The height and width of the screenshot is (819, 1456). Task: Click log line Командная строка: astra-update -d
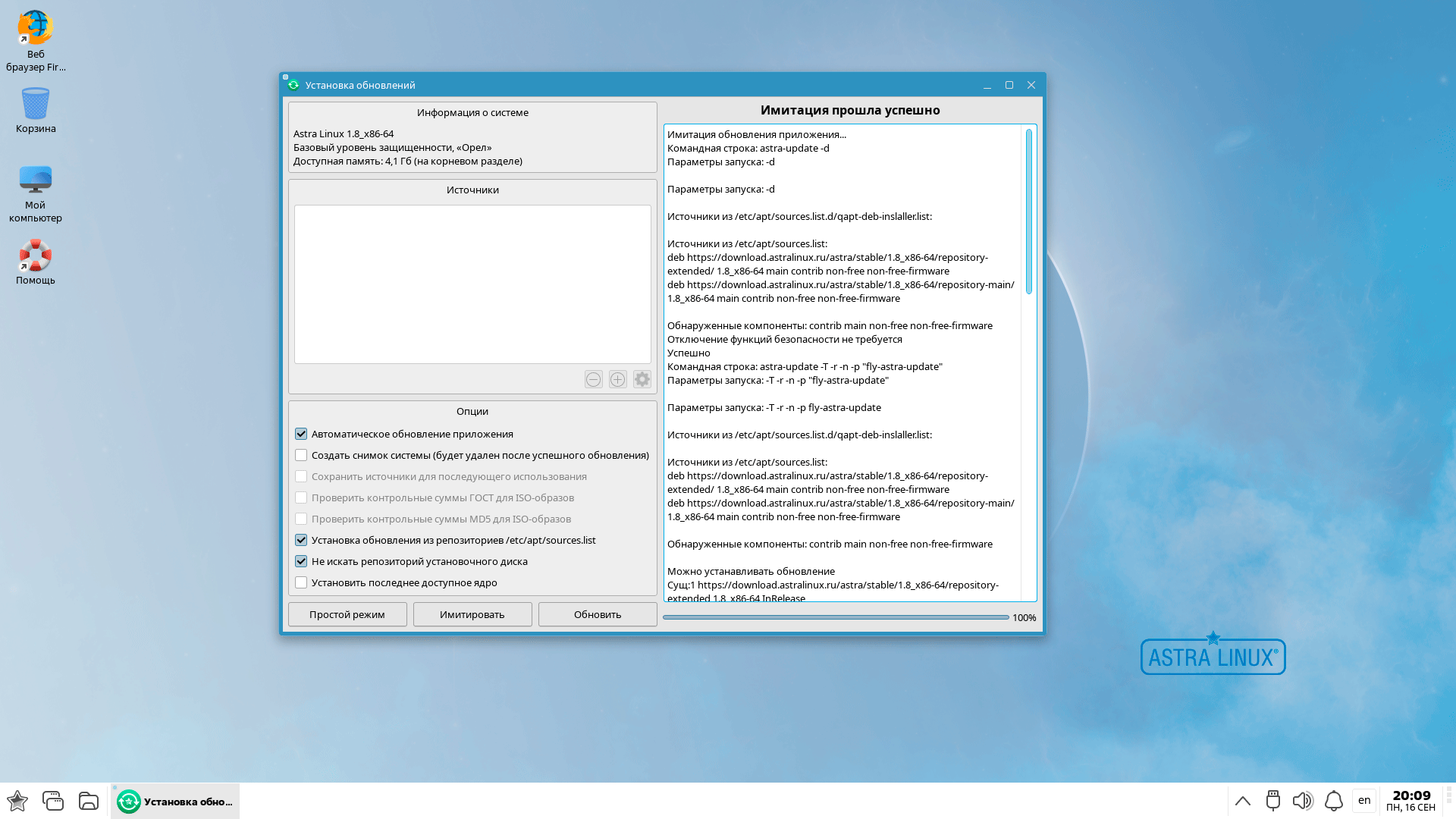click(x=748, y=148)
